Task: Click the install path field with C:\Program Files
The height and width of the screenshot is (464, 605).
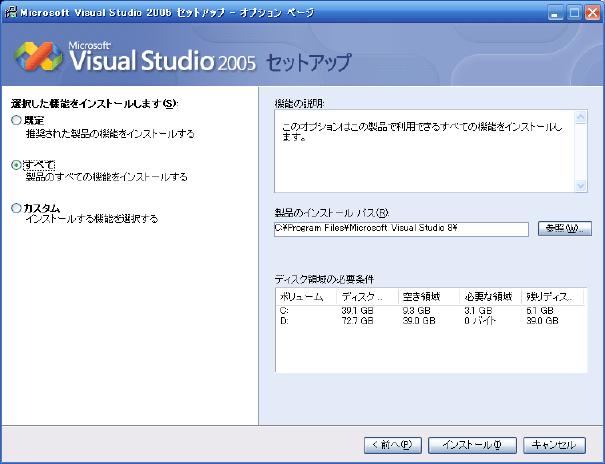Action: click(x=401, y=229)
